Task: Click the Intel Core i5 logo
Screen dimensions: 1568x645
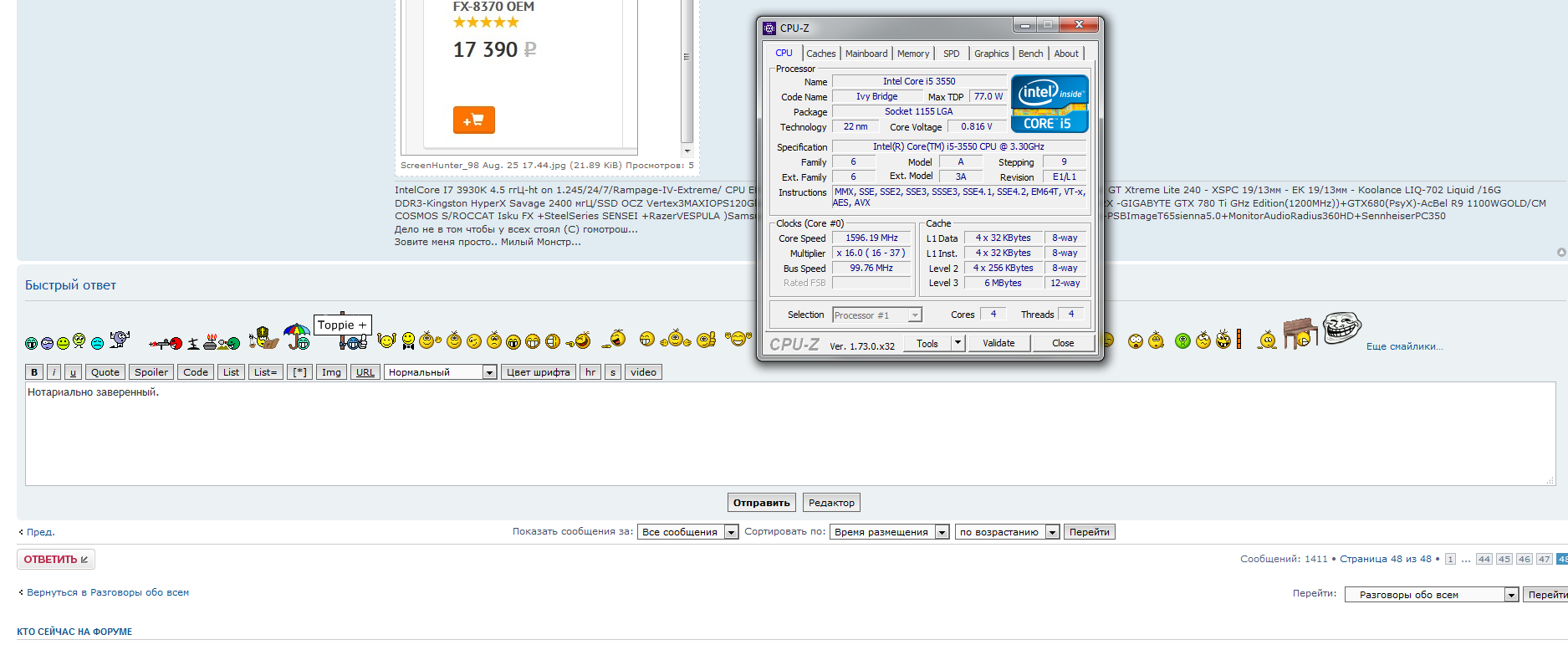Action: pyautogui.click(x=1050, y=104)
